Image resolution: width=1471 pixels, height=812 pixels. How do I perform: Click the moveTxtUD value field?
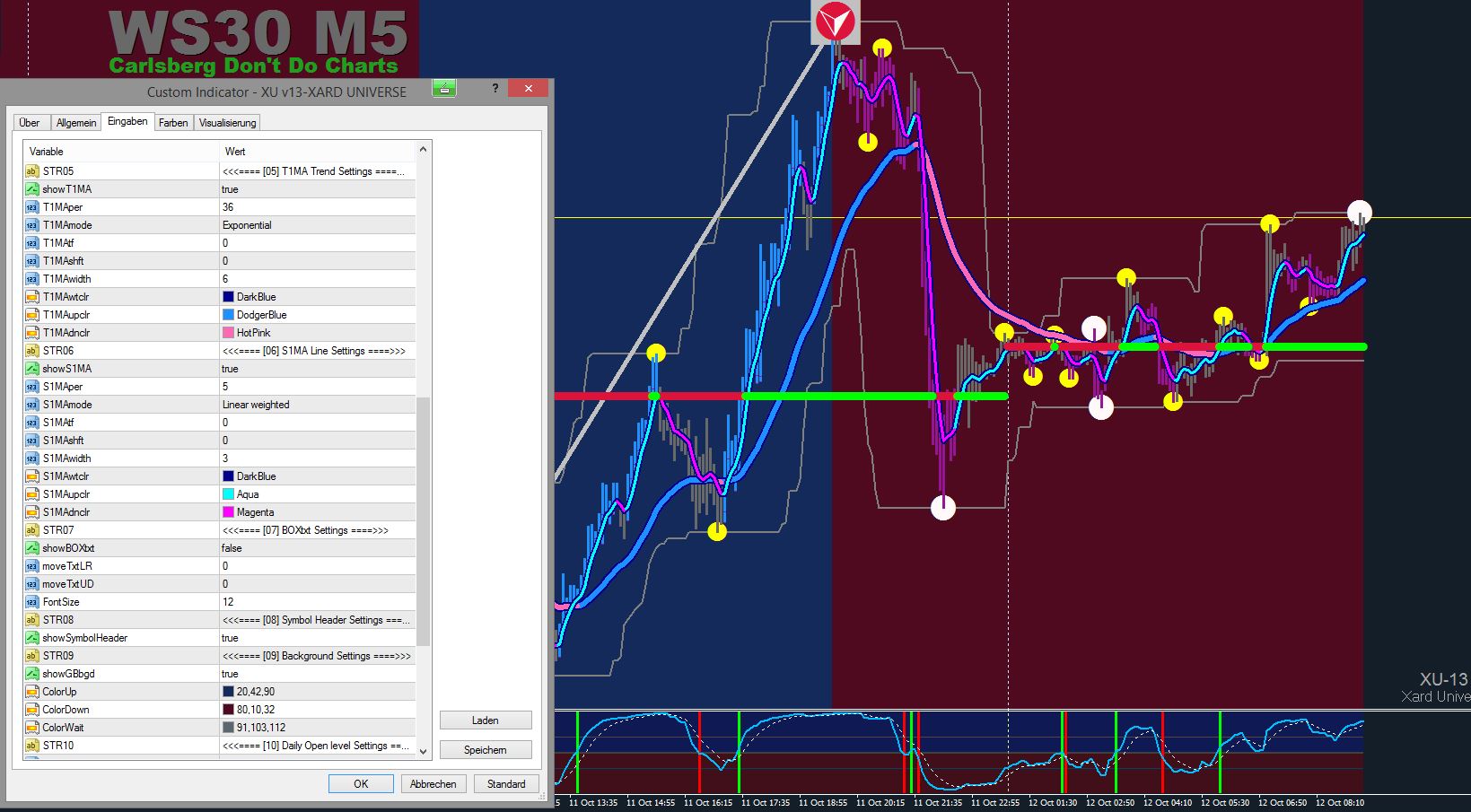click(x=318, y=584)
